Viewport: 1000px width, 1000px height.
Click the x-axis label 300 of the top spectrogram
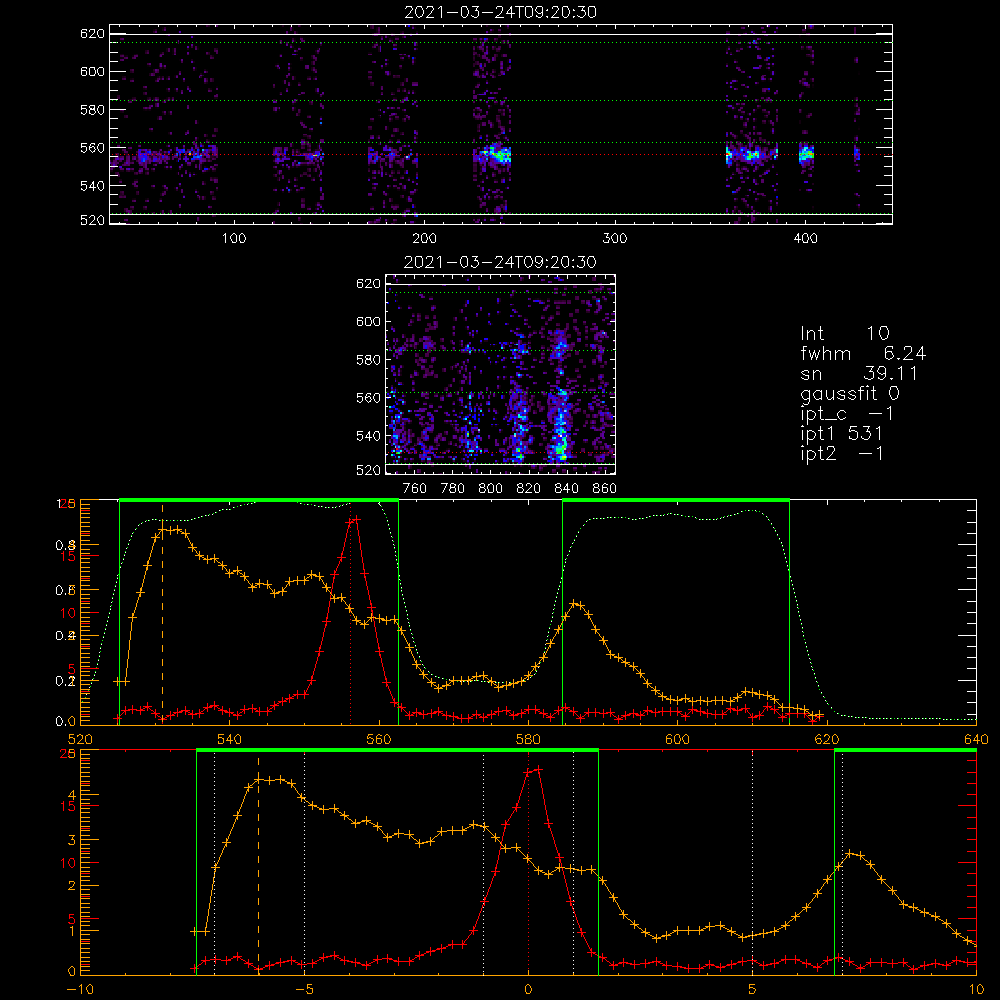tap(615, 239)
